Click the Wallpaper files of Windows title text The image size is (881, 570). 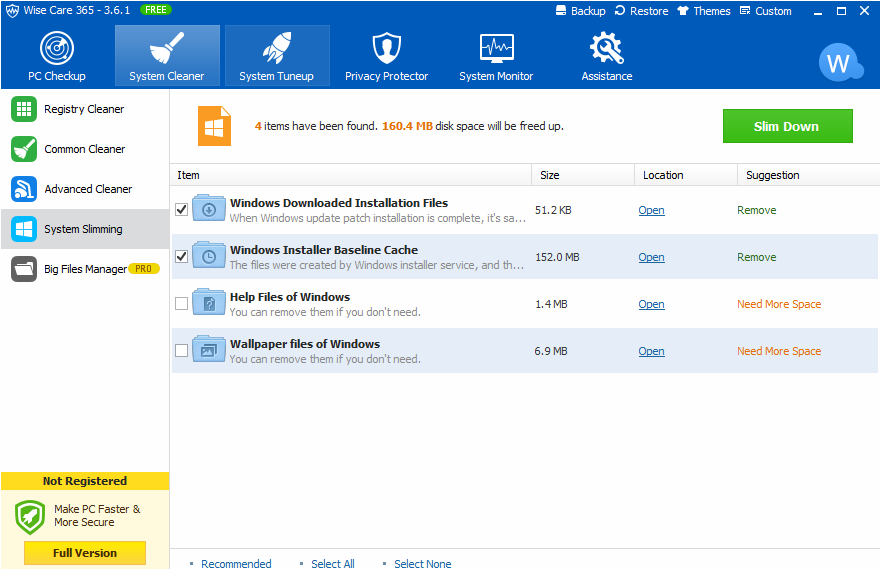click(x=305, y=344)
